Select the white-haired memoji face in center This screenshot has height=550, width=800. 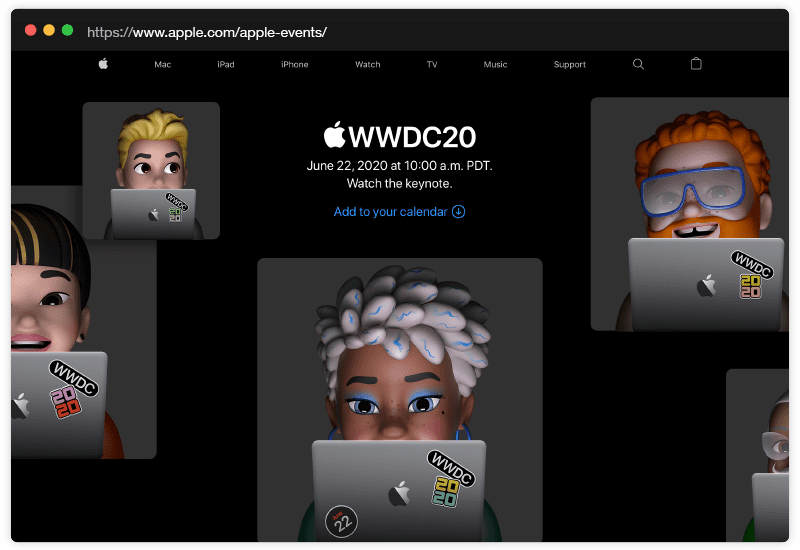tap(400, 370)
